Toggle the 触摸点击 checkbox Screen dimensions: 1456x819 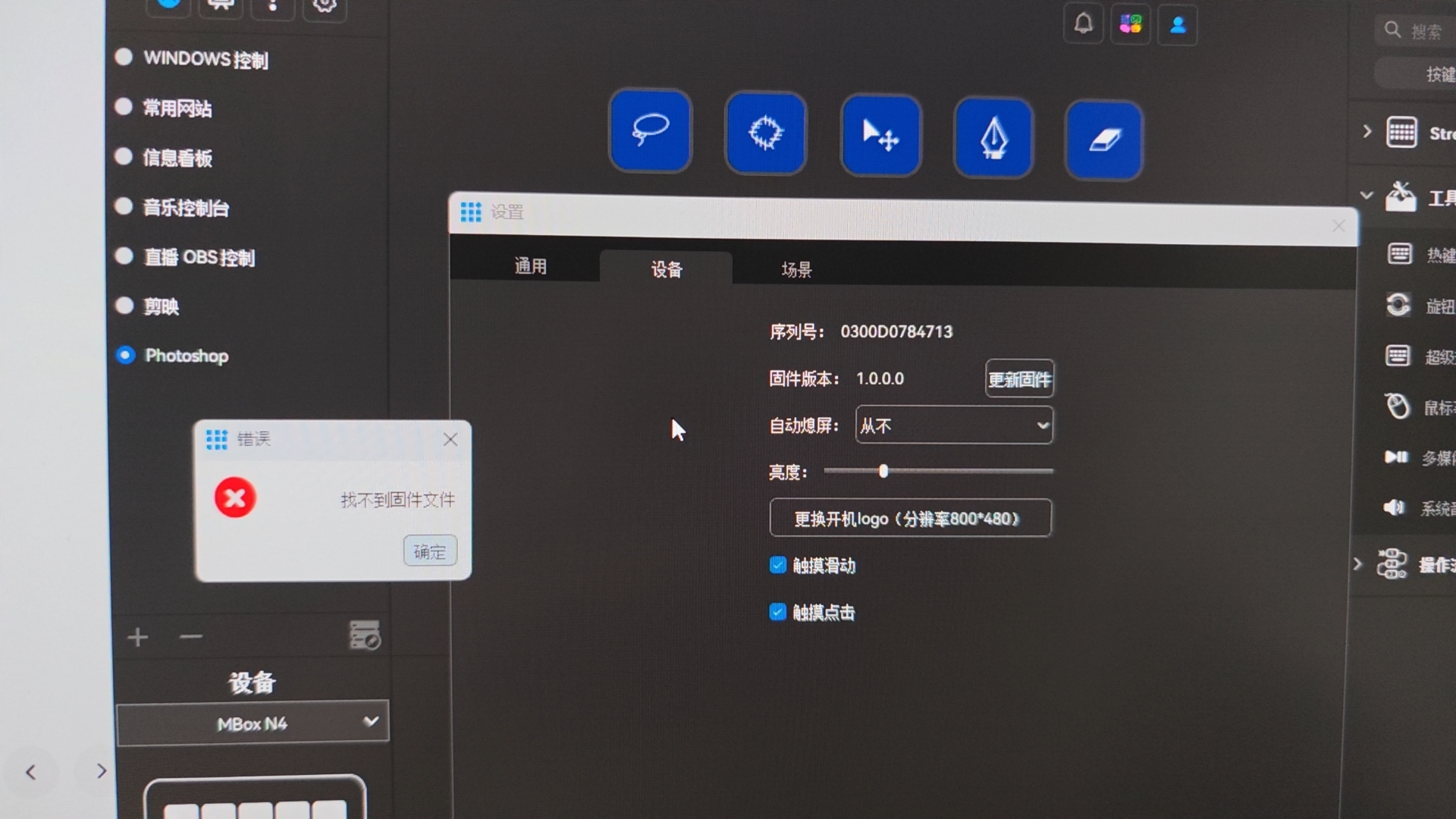point(777,611)
